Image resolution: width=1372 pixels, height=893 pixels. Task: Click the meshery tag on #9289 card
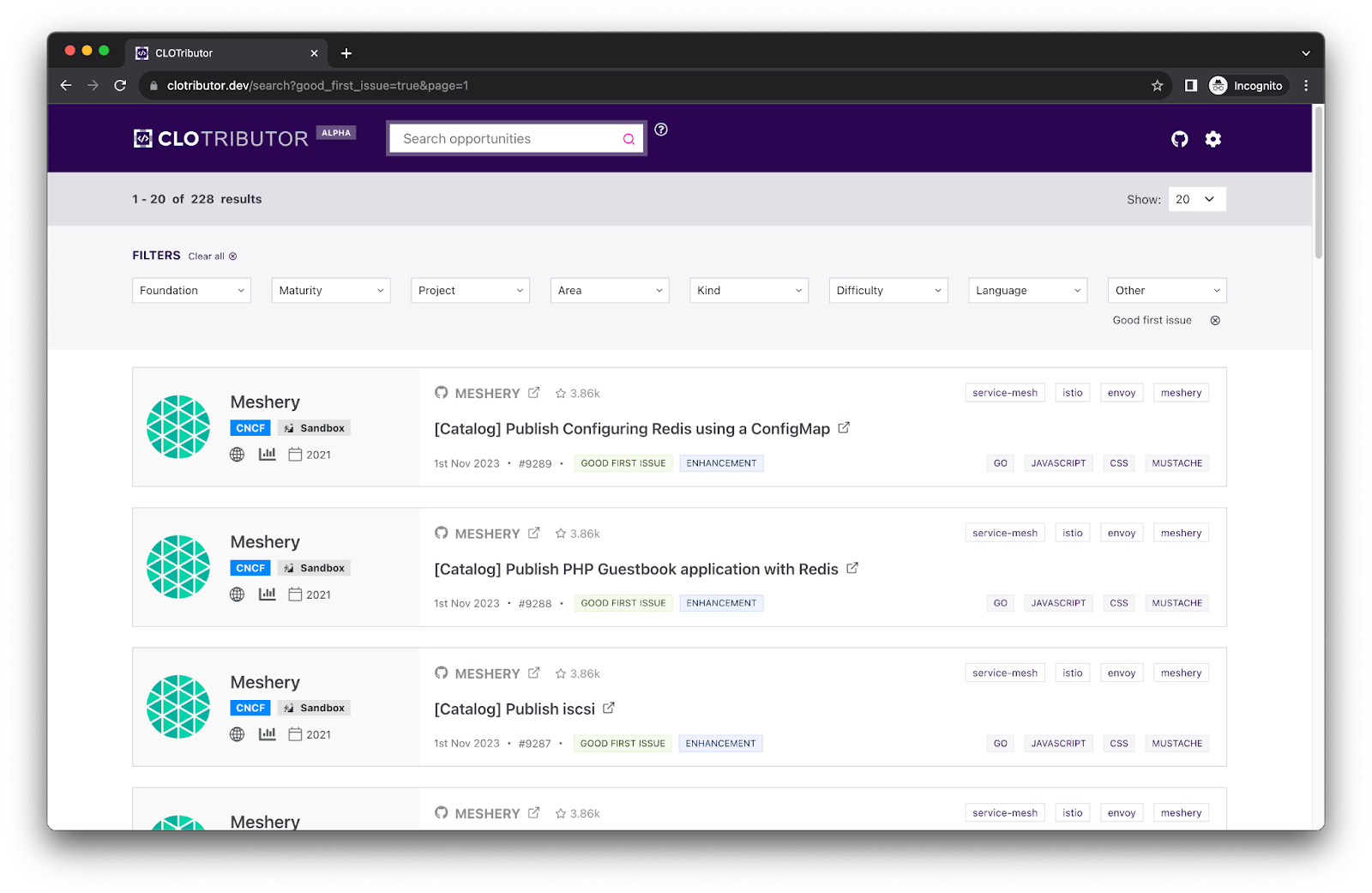[1181, 393]
